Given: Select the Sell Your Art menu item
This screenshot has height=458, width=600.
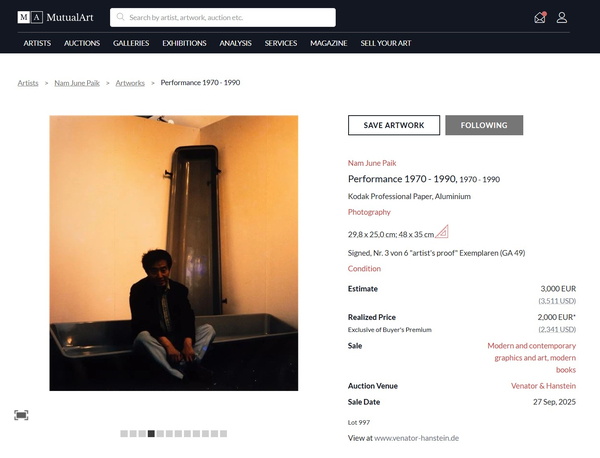Looking at the screenshot, I should tap(388, 43).
